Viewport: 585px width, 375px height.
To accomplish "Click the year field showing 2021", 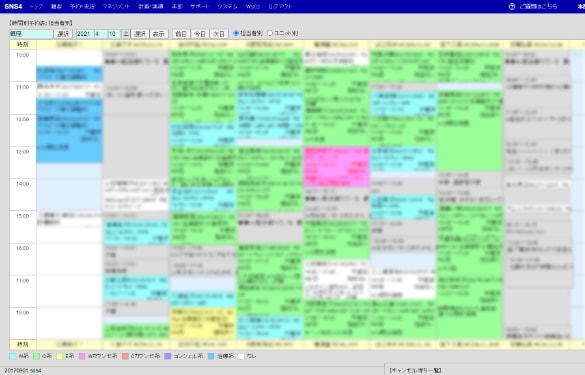I will [85, 34].
